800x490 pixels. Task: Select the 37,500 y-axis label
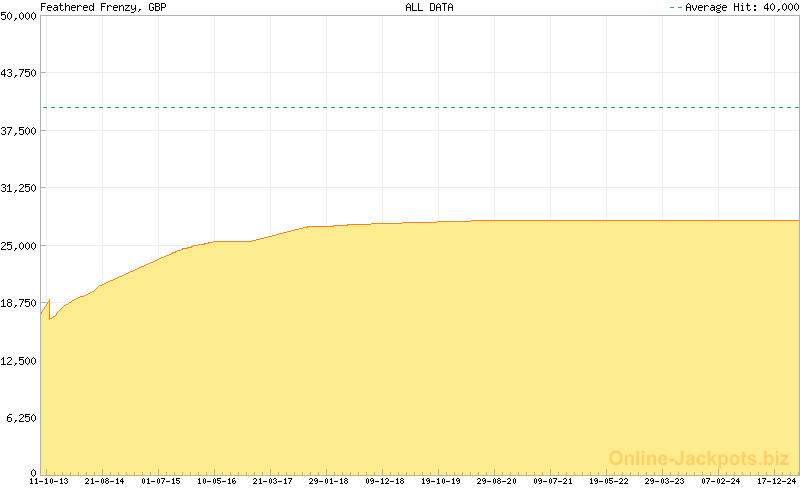(19, 131)
